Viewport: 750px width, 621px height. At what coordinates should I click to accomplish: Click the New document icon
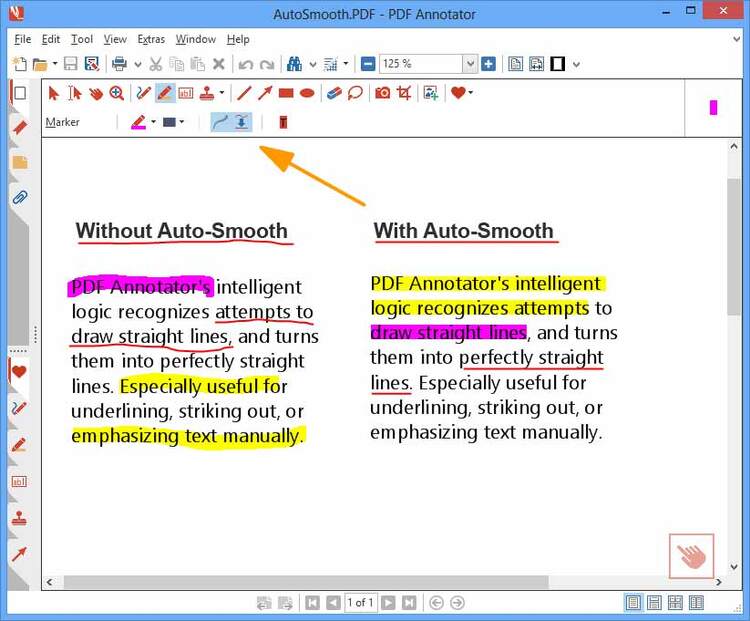pyautogui.click(x=19, y=64)
